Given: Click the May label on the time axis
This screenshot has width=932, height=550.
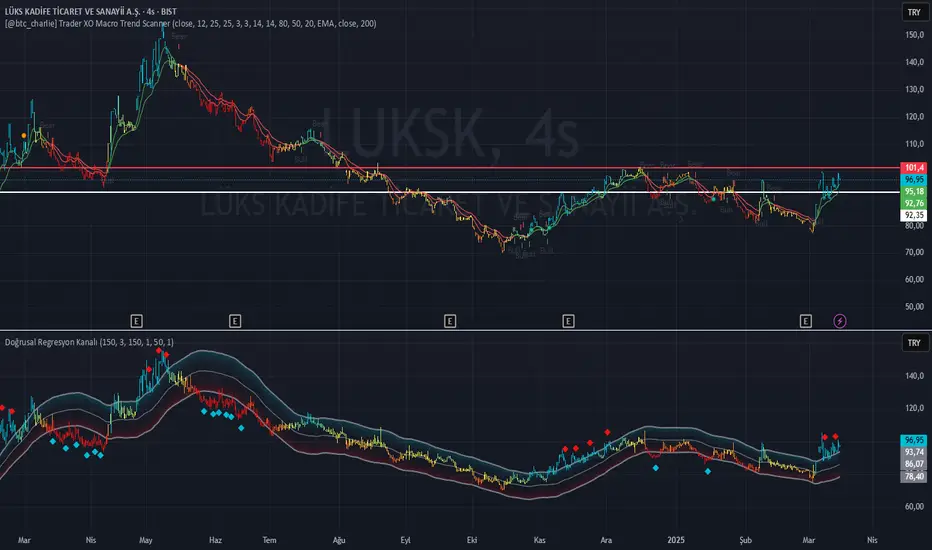Looking at the screenshot, I should pos(146,540).
